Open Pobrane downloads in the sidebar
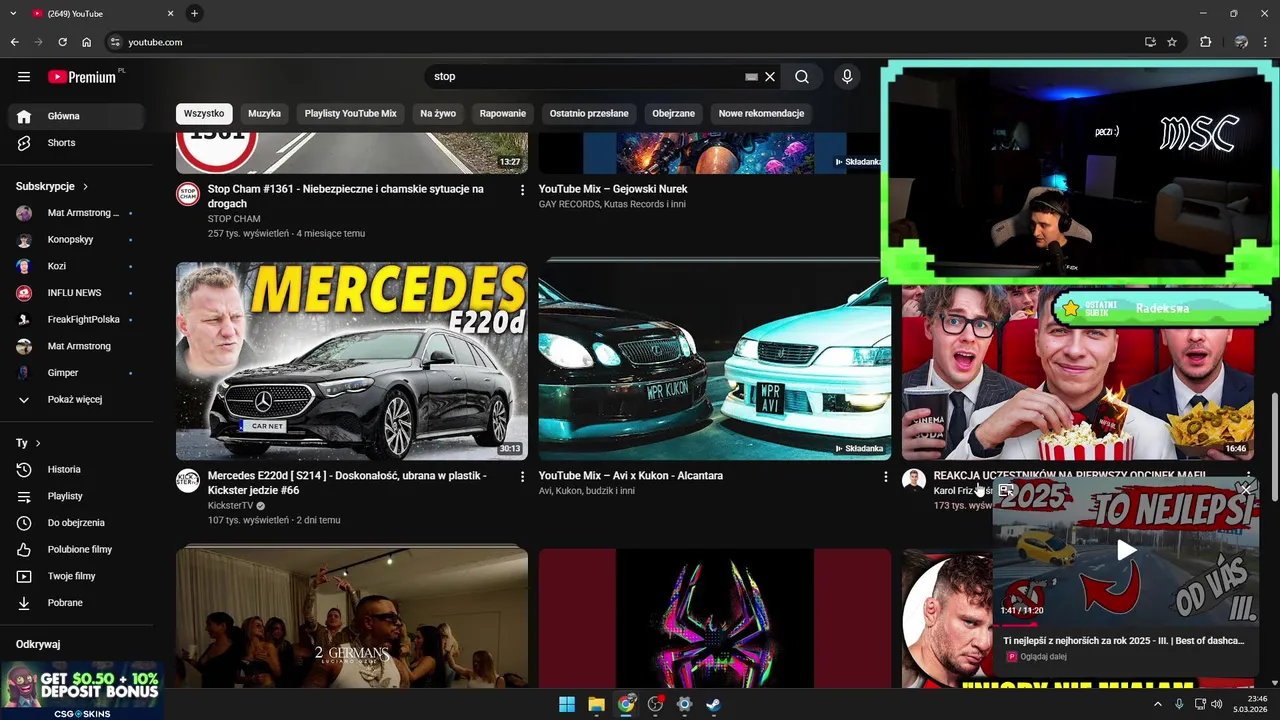This screenshot has width=1280, height=720. (65, 603)
